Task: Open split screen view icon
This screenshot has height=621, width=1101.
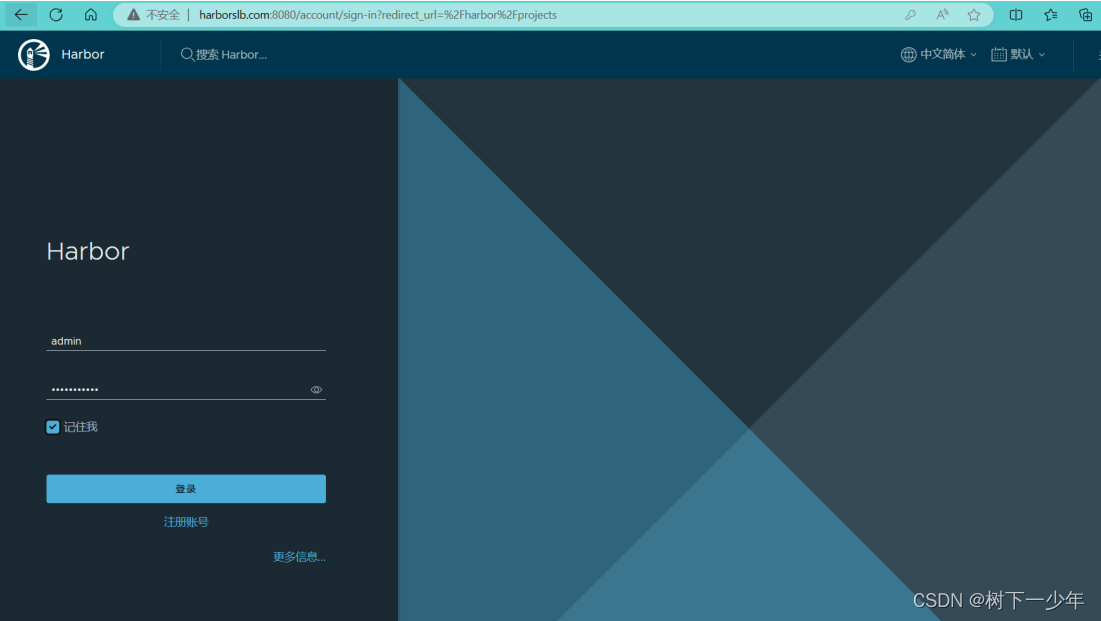Action: (x=1016, y=15)
